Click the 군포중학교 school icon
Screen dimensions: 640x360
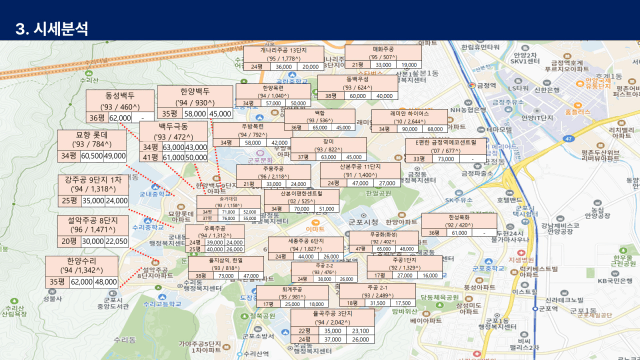coord(488,262)
